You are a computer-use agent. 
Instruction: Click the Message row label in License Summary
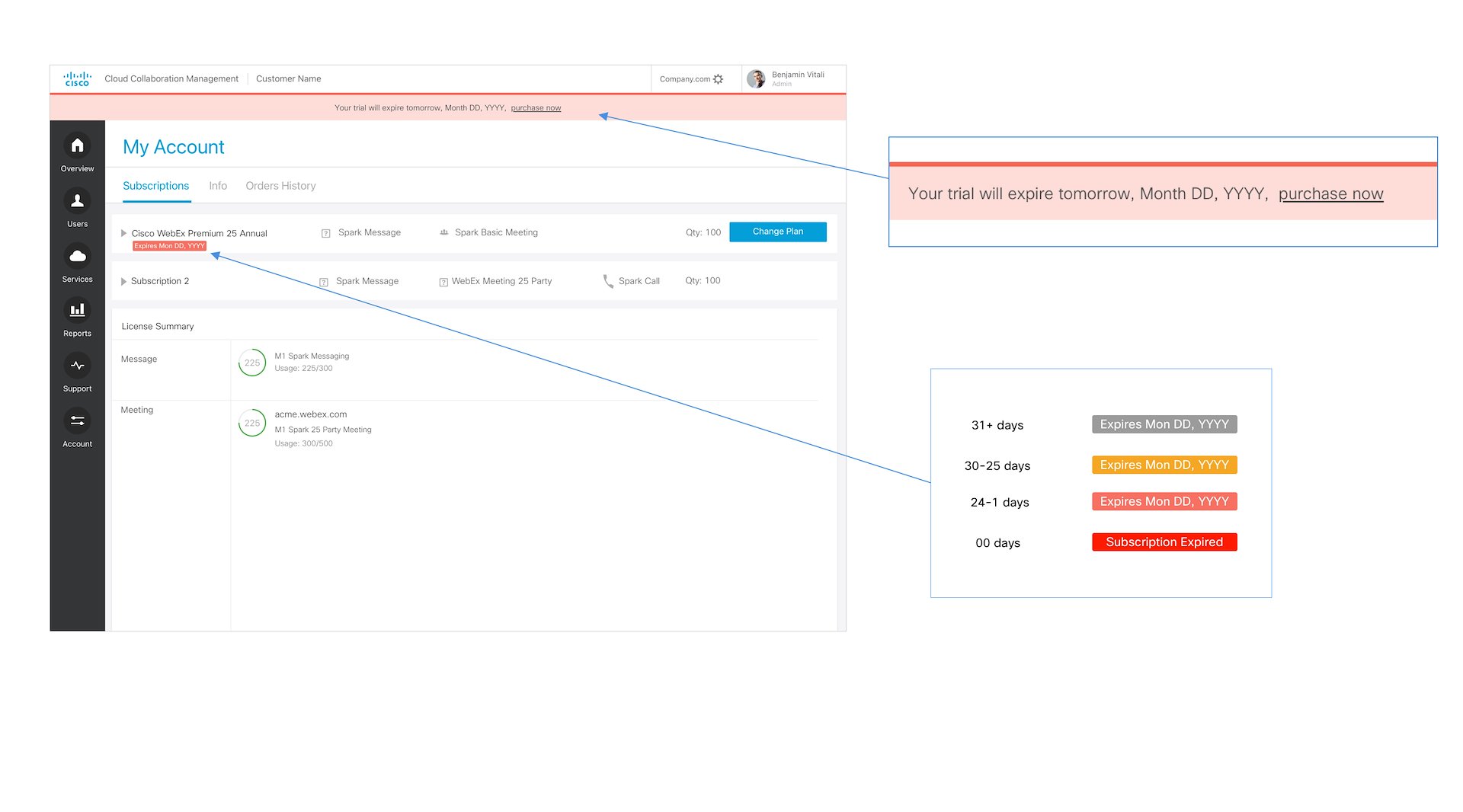pyautogui.click(x=139, y=360)
